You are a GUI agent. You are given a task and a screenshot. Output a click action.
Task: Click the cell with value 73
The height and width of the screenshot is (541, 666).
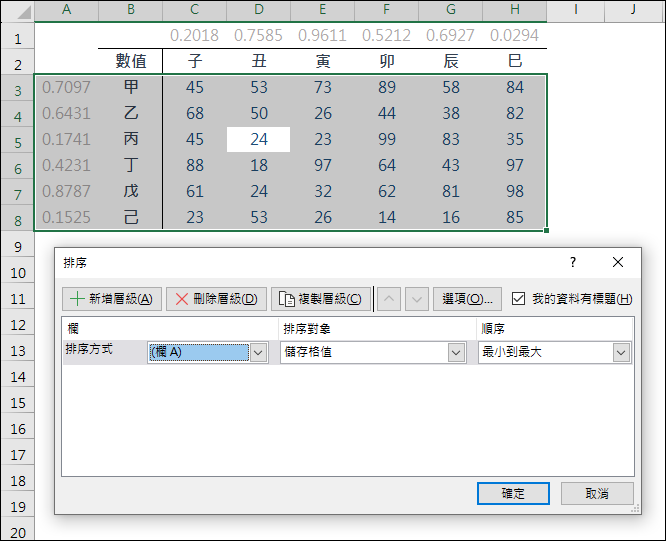pos(323,87)
